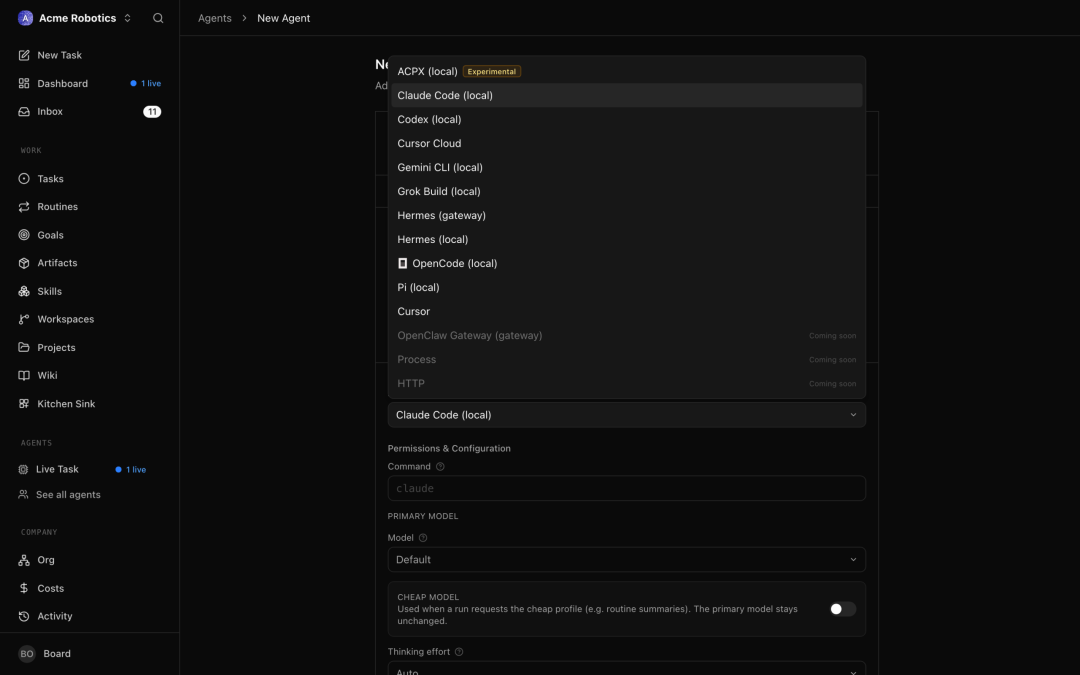Choose the plain Cursor adapter option

point(626,311)
